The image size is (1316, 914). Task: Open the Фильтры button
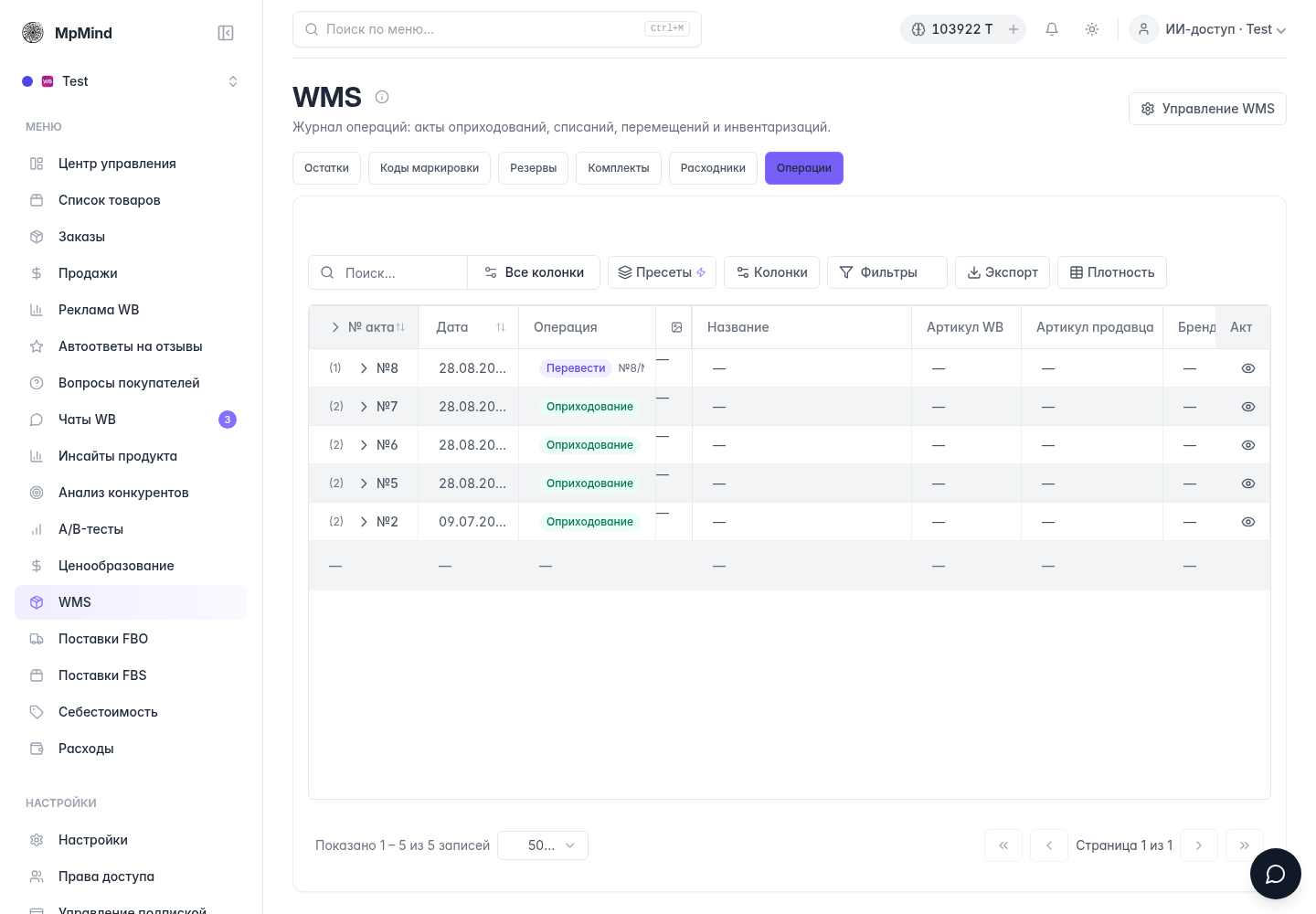(x=887, y=272)
